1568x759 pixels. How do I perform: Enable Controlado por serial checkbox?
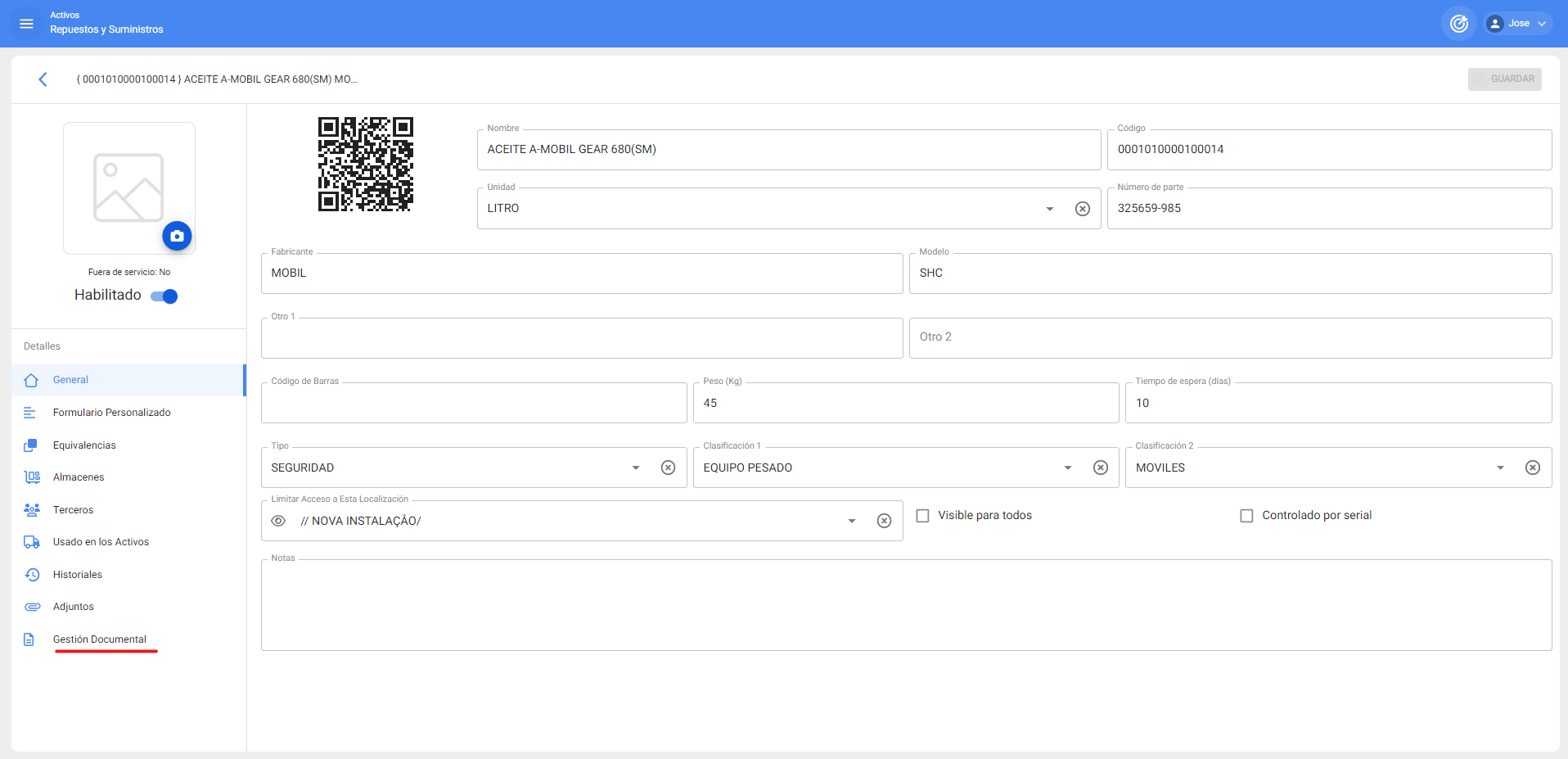(x=1246, y=516)
